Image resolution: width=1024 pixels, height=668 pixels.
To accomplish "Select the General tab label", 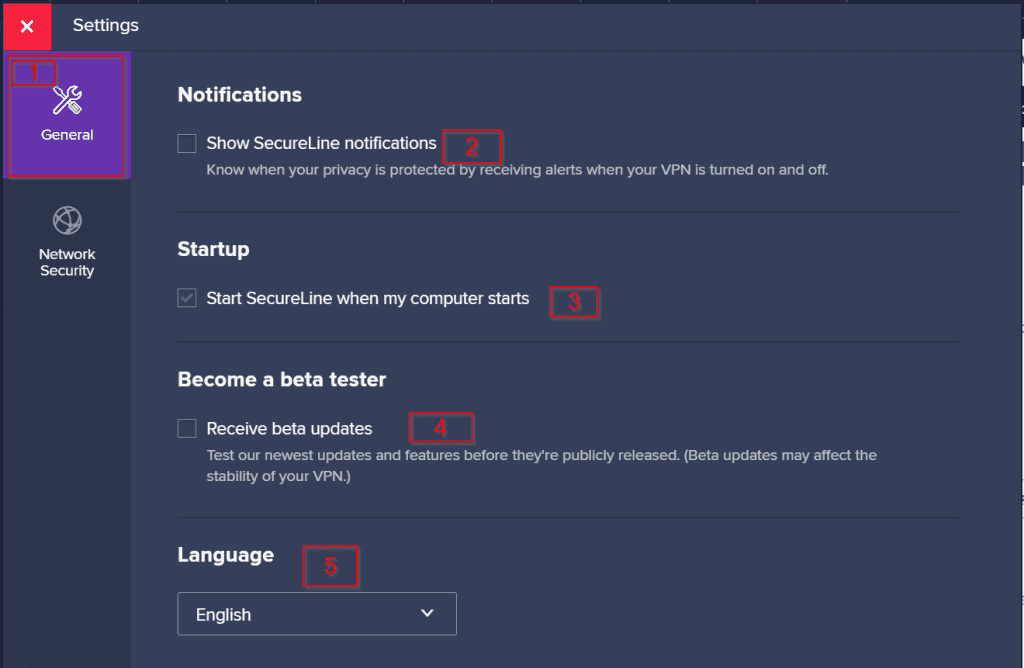I will coord(67,135).
